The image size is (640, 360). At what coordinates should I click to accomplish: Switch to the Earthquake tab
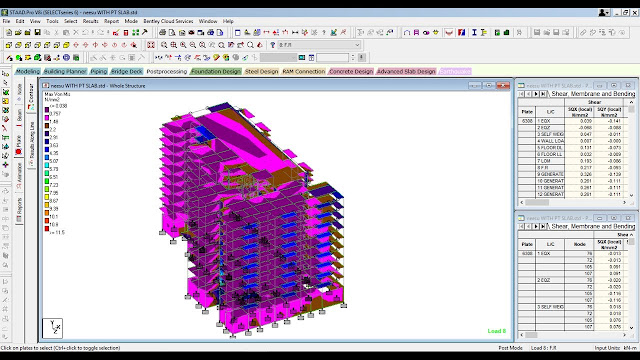[x=455, y=71]
